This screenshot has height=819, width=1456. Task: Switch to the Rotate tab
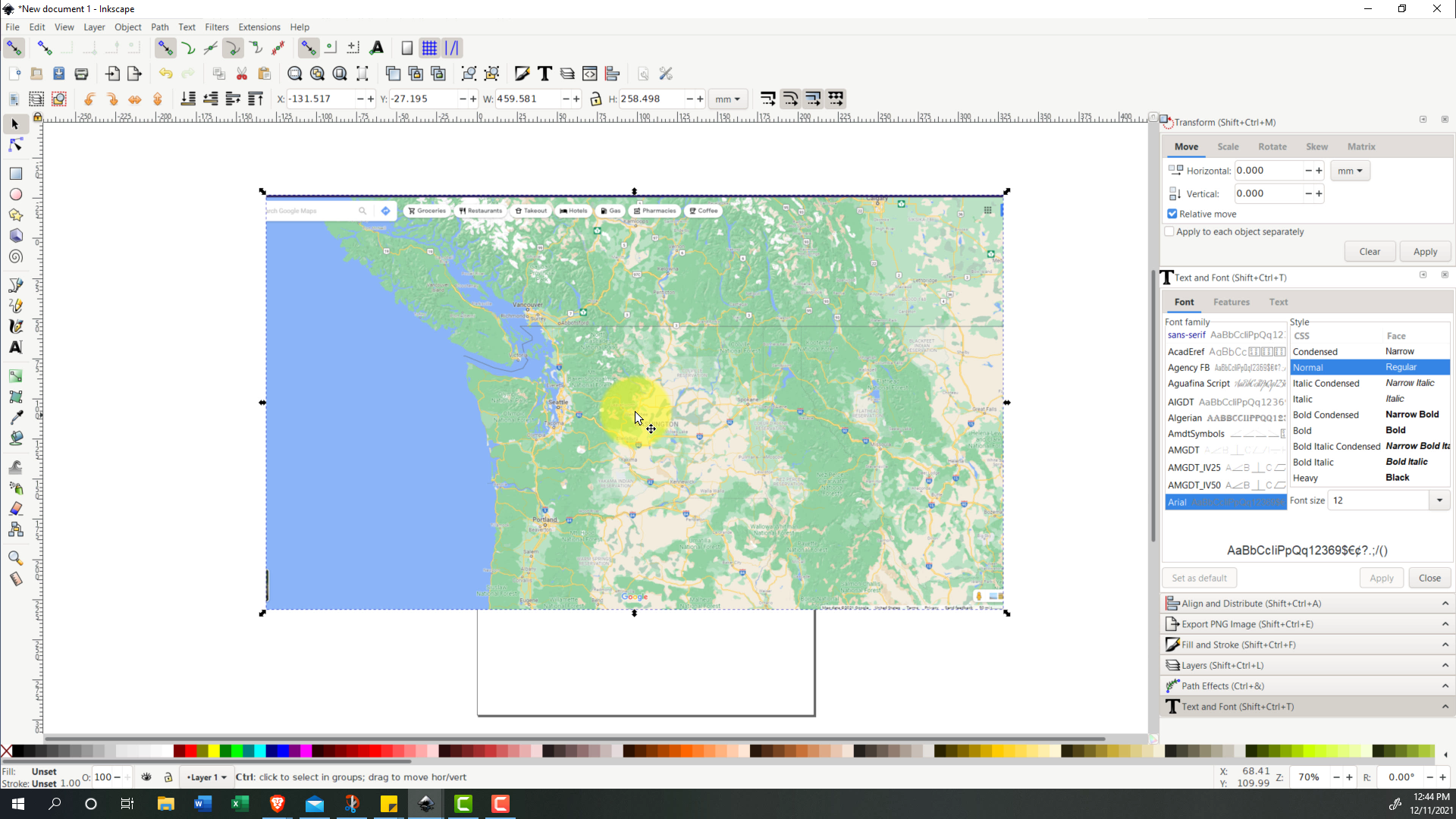click(x=1272, y=146)
